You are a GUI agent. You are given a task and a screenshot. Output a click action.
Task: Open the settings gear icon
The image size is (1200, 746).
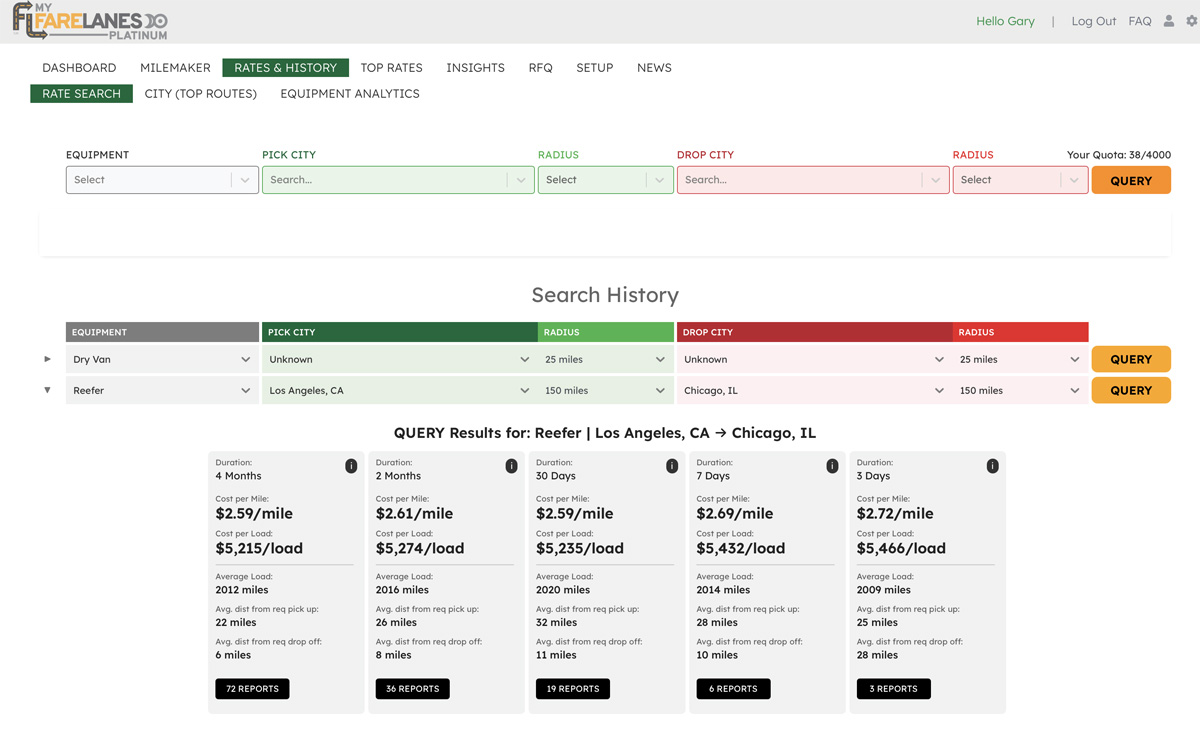(x=1191, y=21)
